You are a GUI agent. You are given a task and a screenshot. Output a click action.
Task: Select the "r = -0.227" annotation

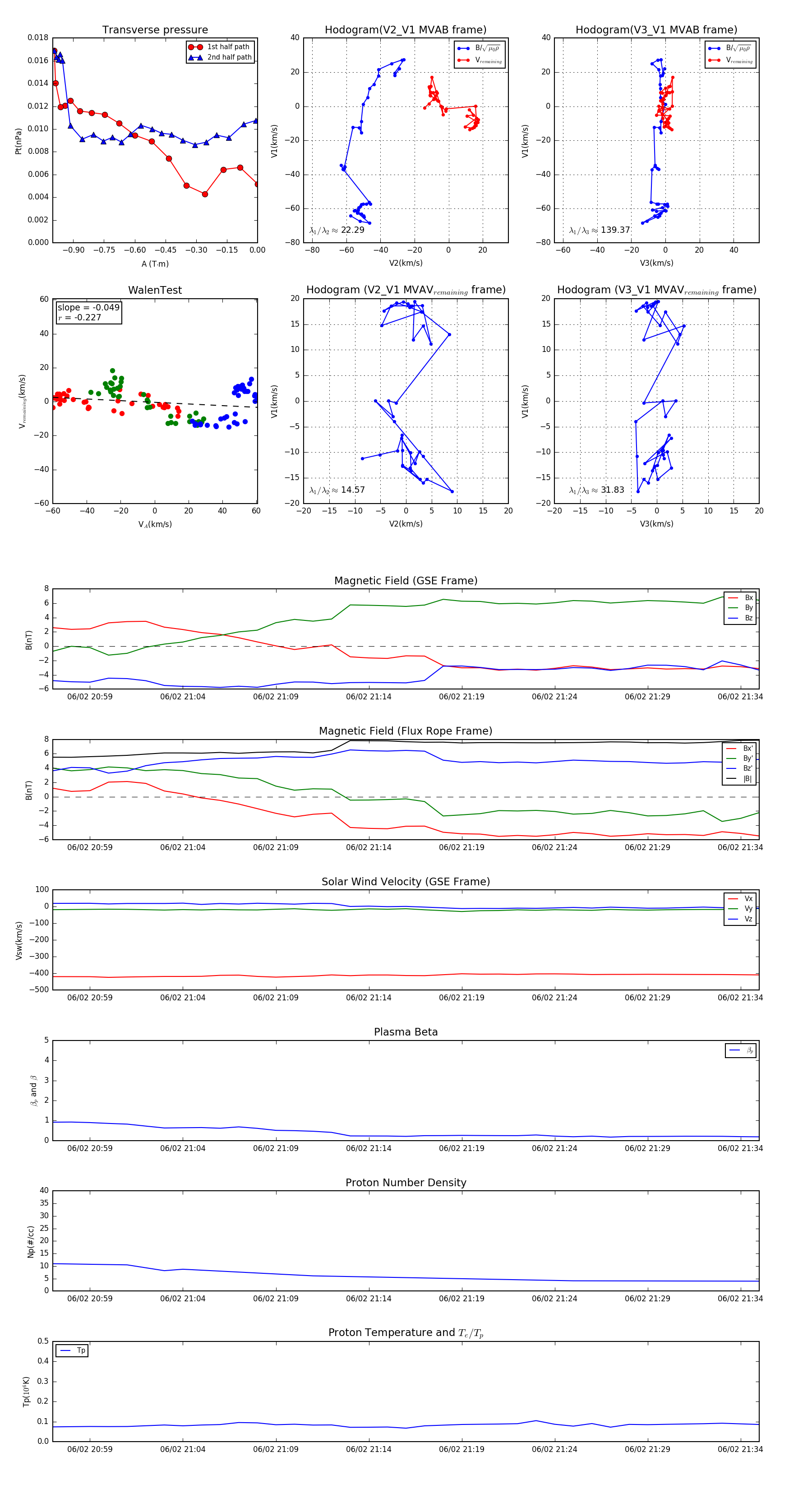click(x=80, y=317)
